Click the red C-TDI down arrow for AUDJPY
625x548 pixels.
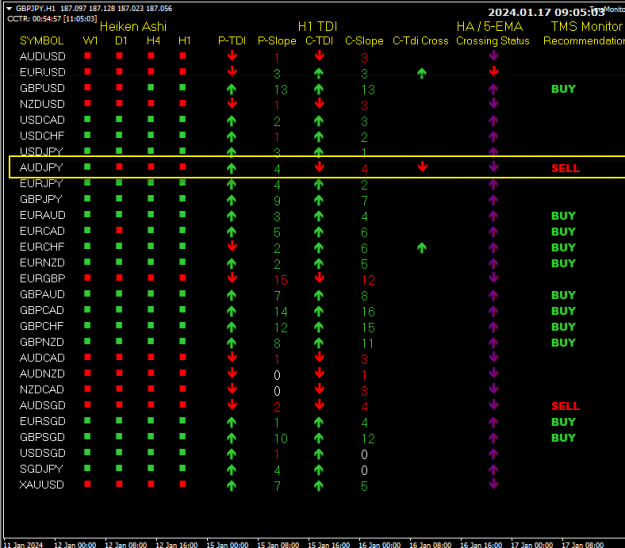click(319, 167)
